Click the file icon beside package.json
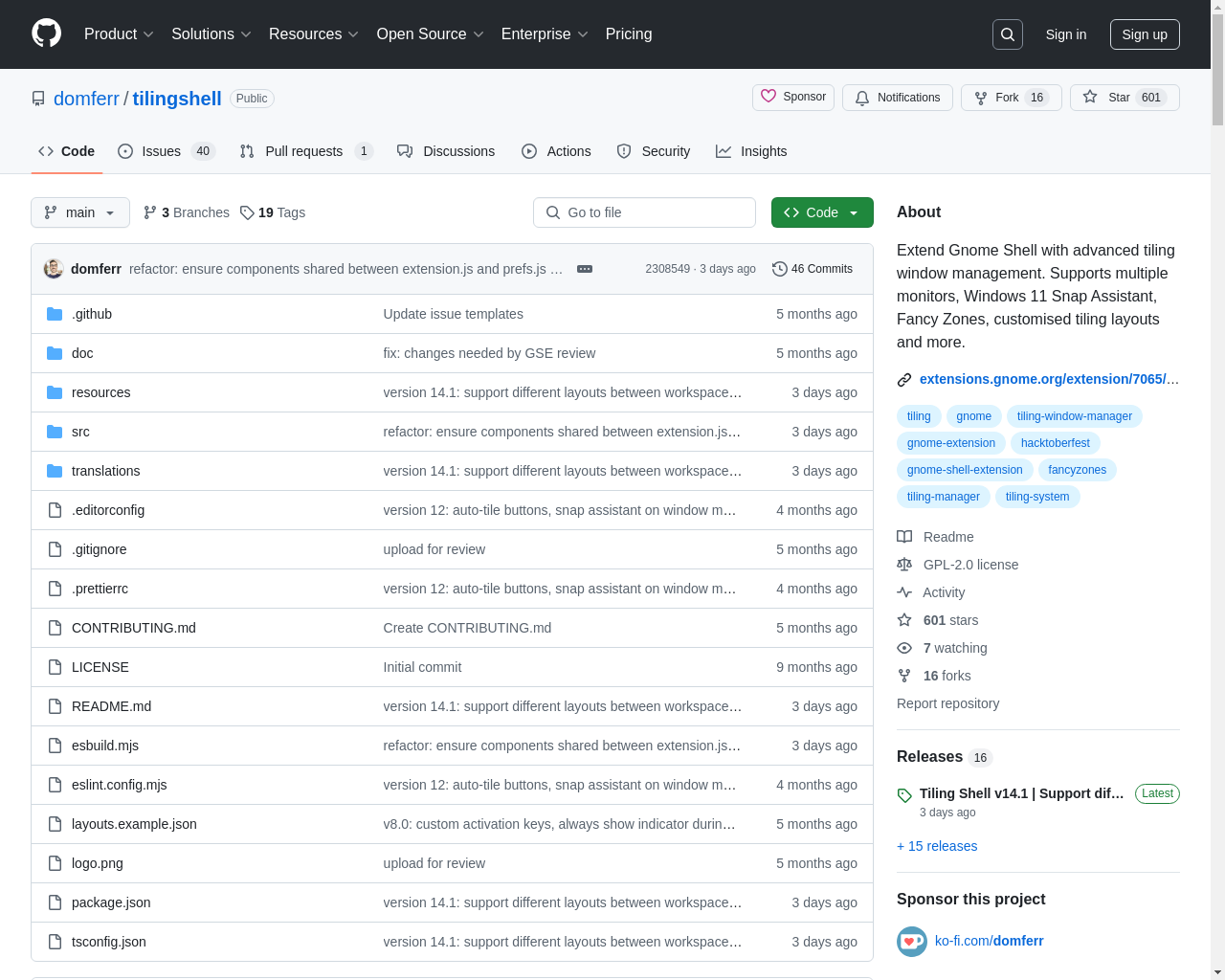This screenshot has width=1225, height=980. [x=55, y=902]
